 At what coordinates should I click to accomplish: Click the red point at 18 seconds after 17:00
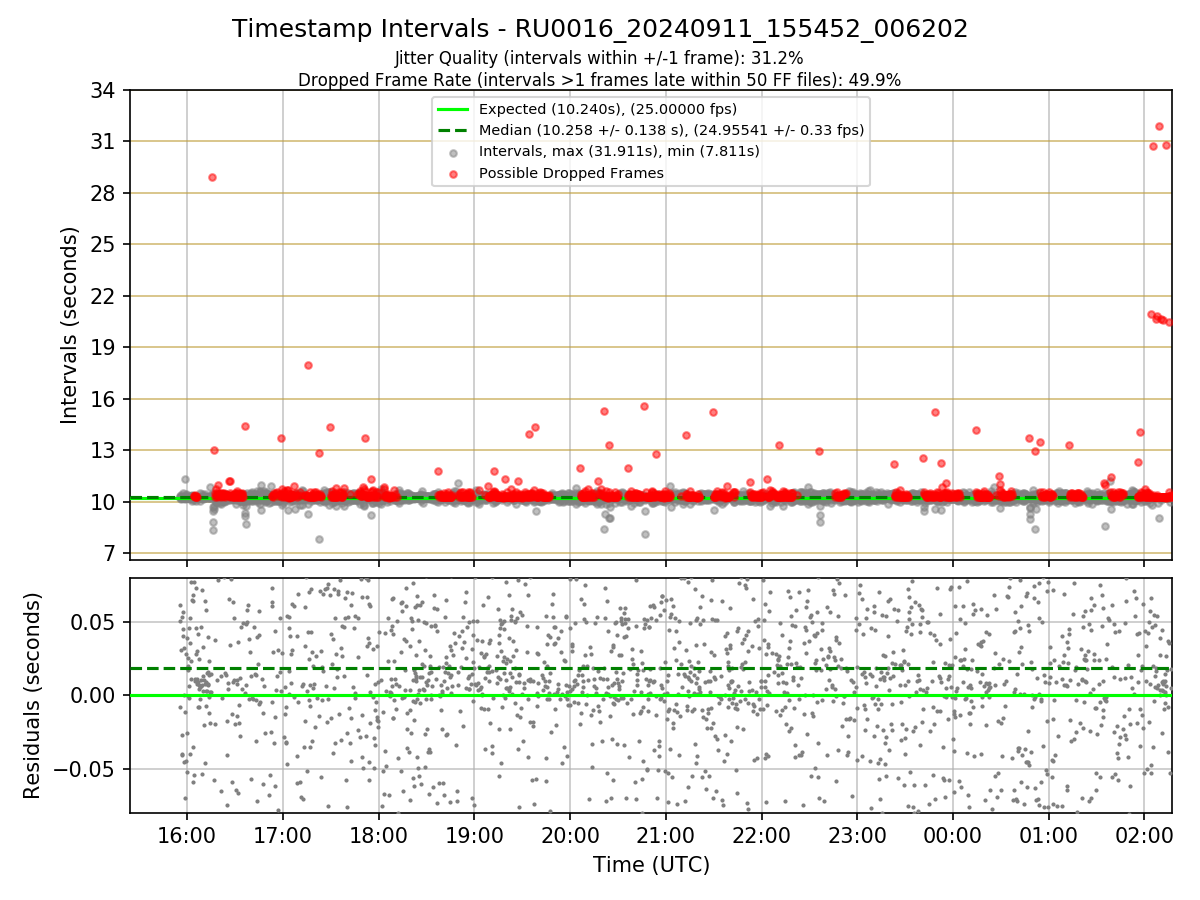(308, 365)
